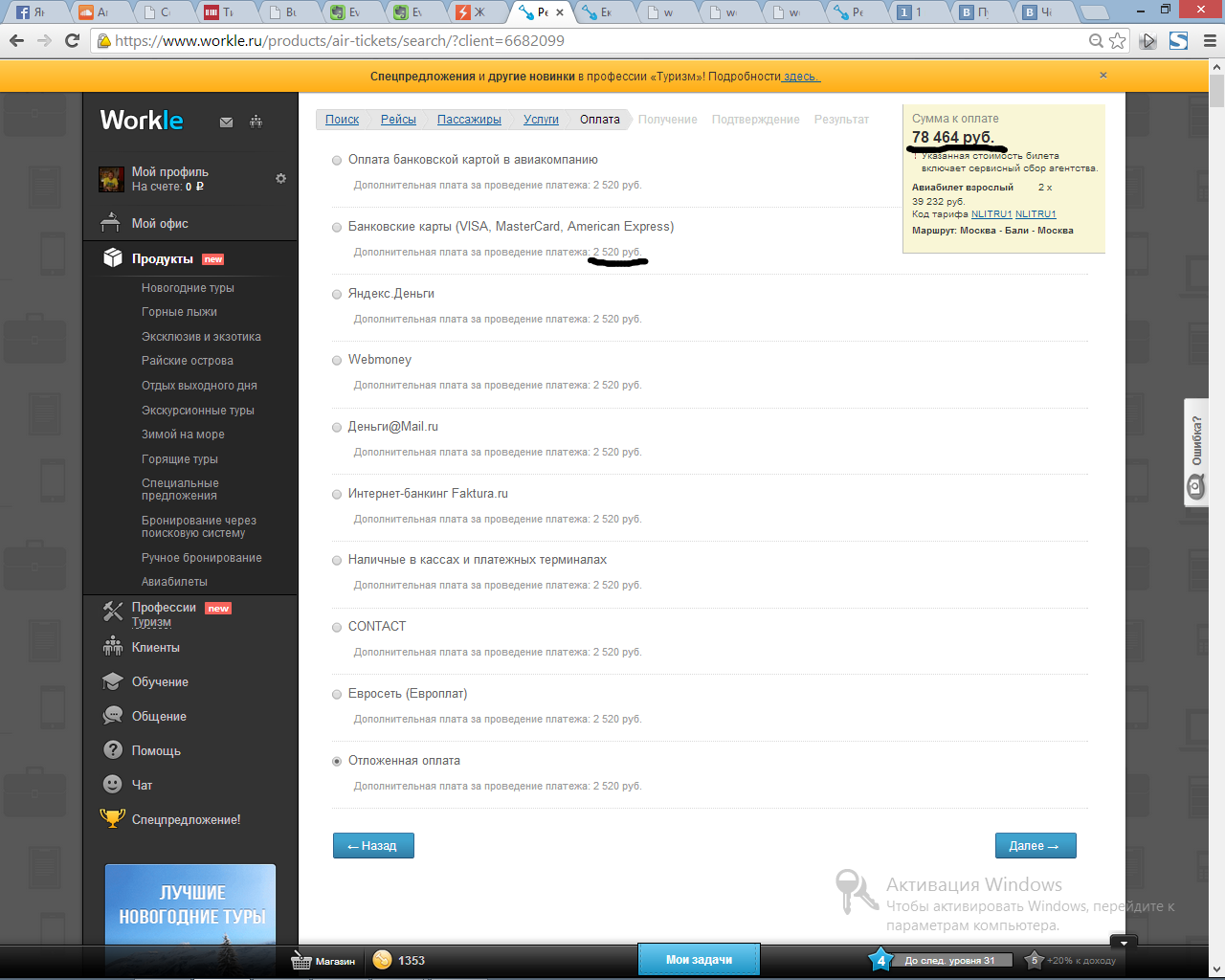
Task: Go to Пассажиры step tab
Action: tap(469, 120)
